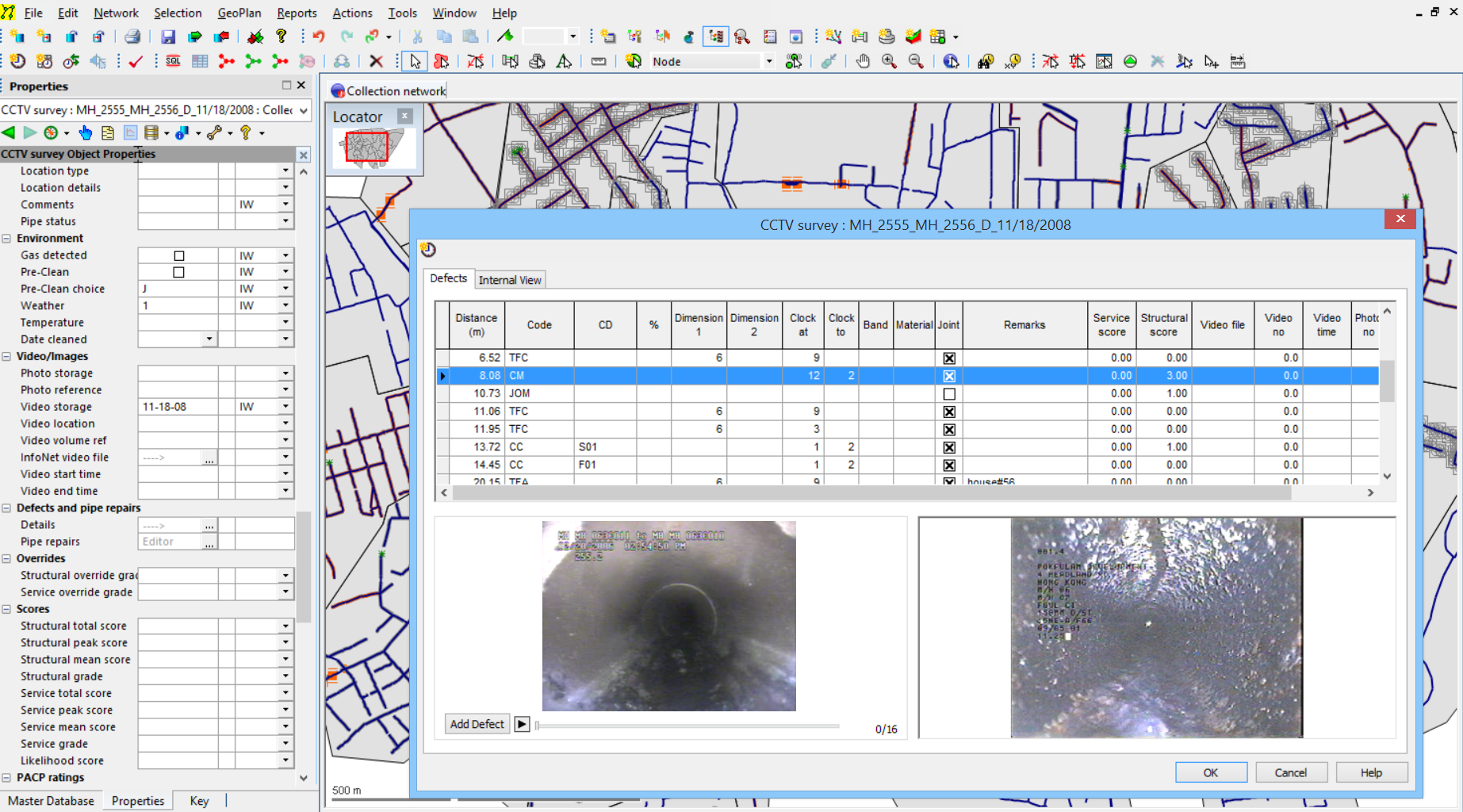Click the Zoom out magnifier
The width and height of the screenshot is (1463, 812).
tap(916, 61)
